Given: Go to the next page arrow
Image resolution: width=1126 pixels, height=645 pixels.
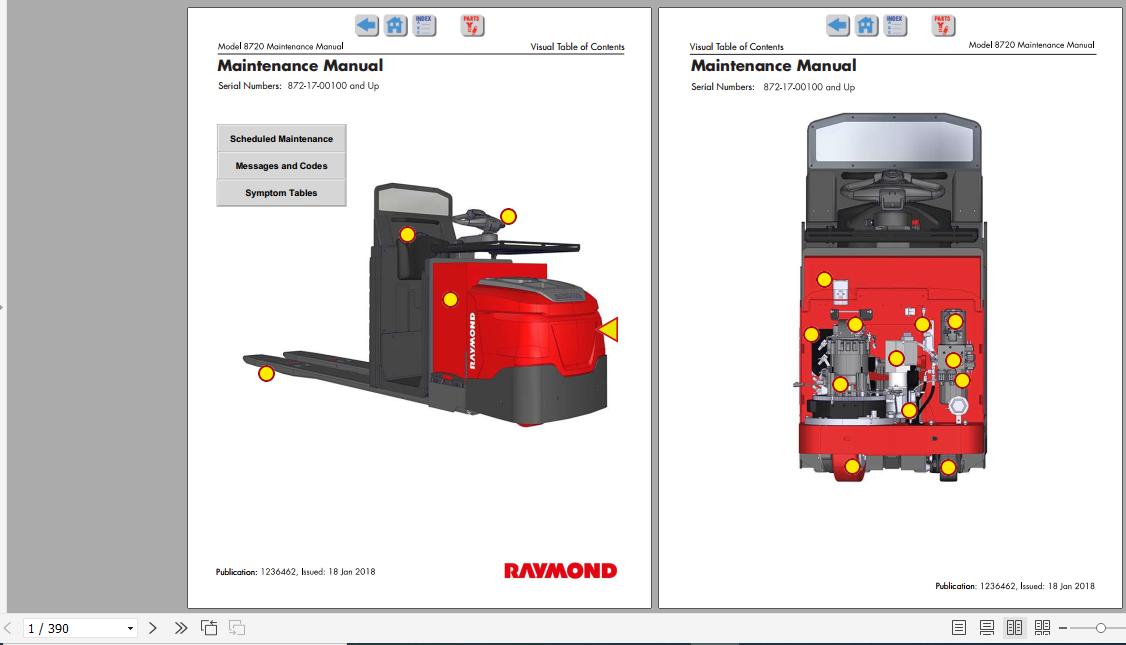Looking at the screenshot, I should click(x=152, y=628).
